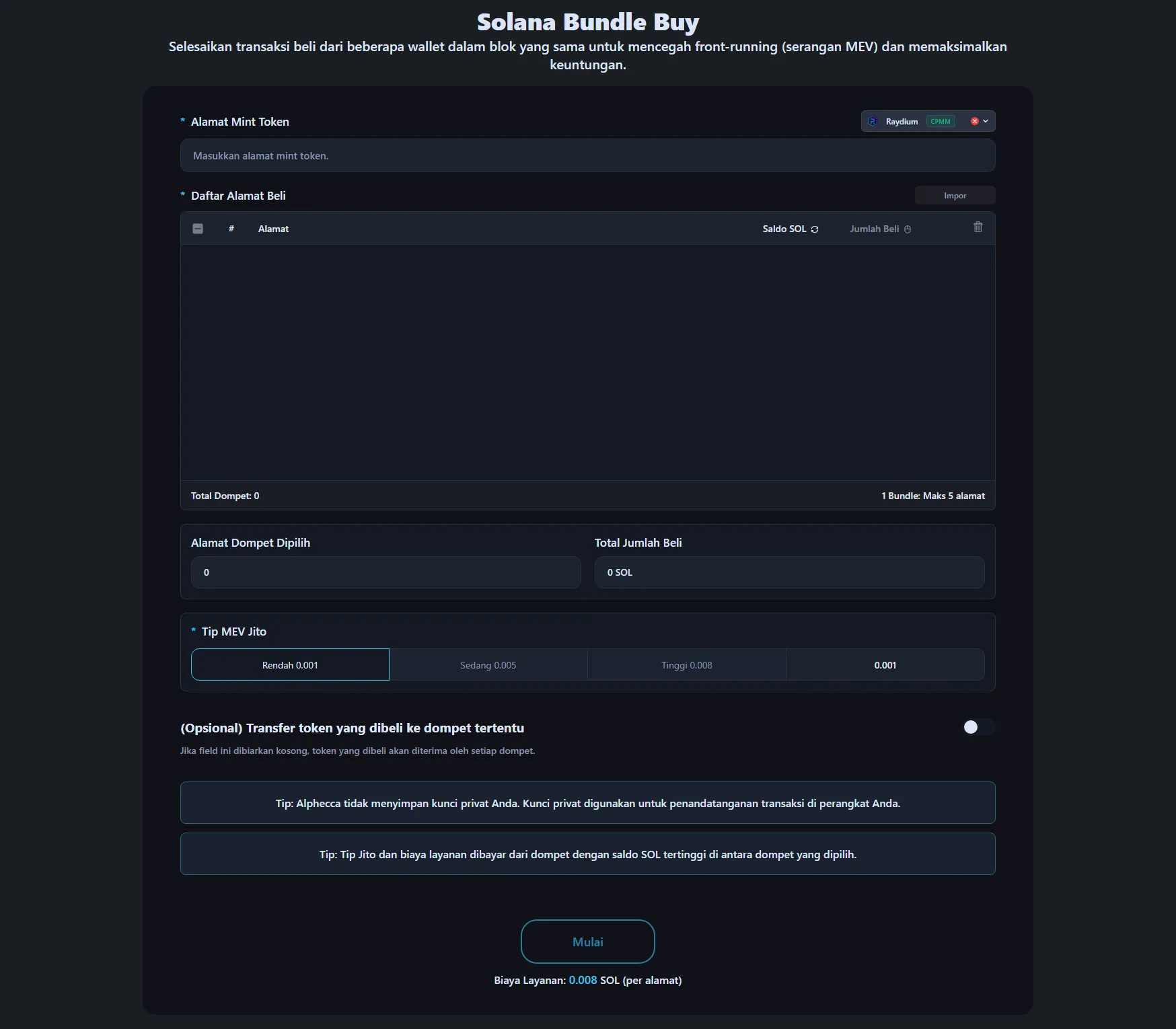The image size is (1176, 1029).
Task: Delete wallets using the trash icon
Action: (x=978, y=227)
